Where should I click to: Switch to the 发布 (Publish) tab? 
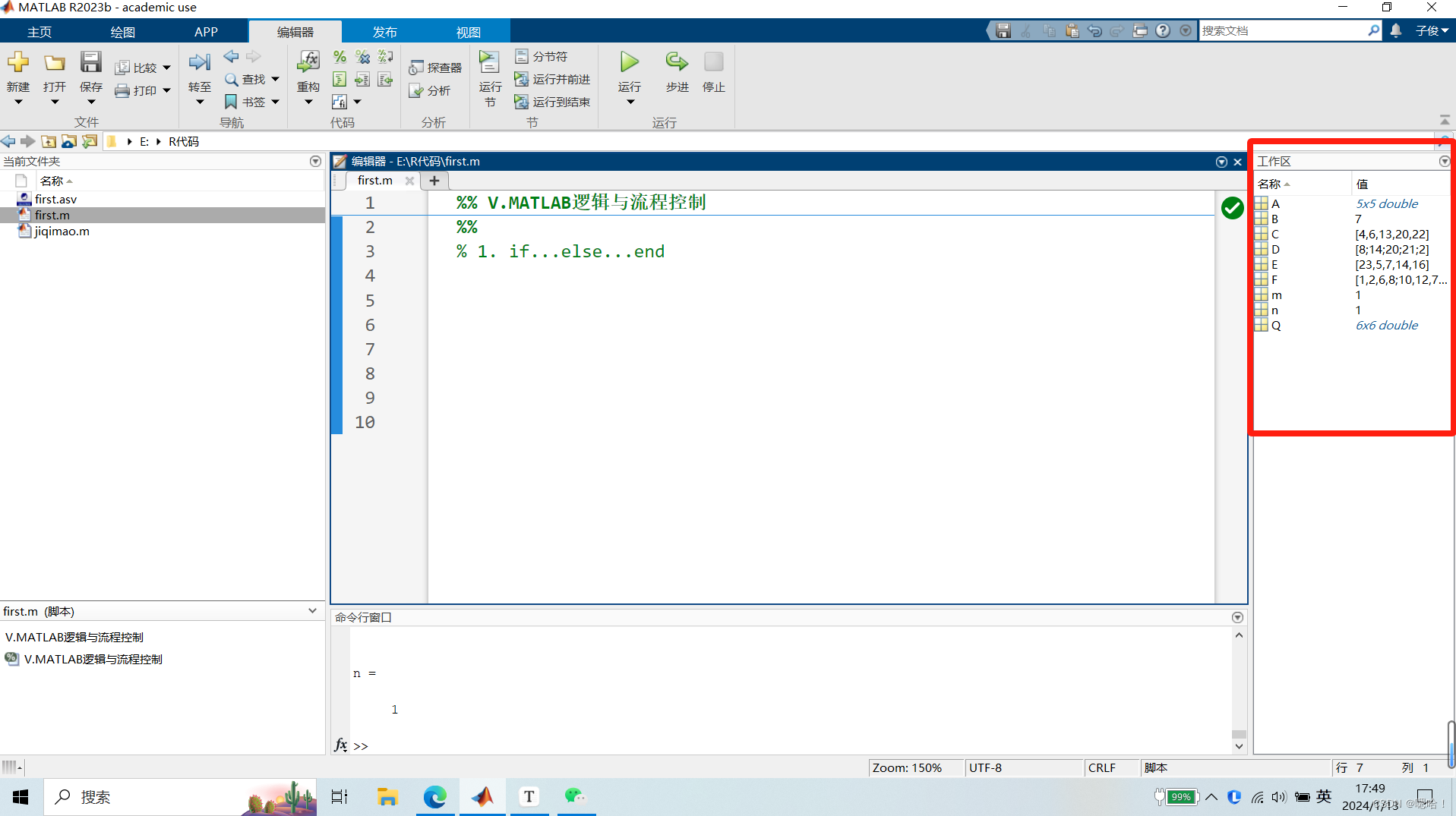[384, 32]
